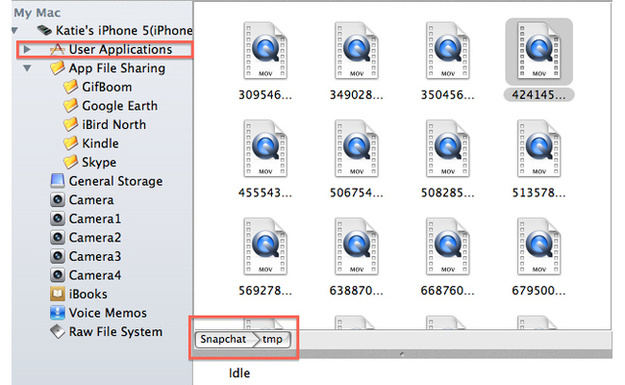Click the Camera item's camera icon
Image resolution: width=625 pixels, height=385 pixels.
[x=57, y=199]
